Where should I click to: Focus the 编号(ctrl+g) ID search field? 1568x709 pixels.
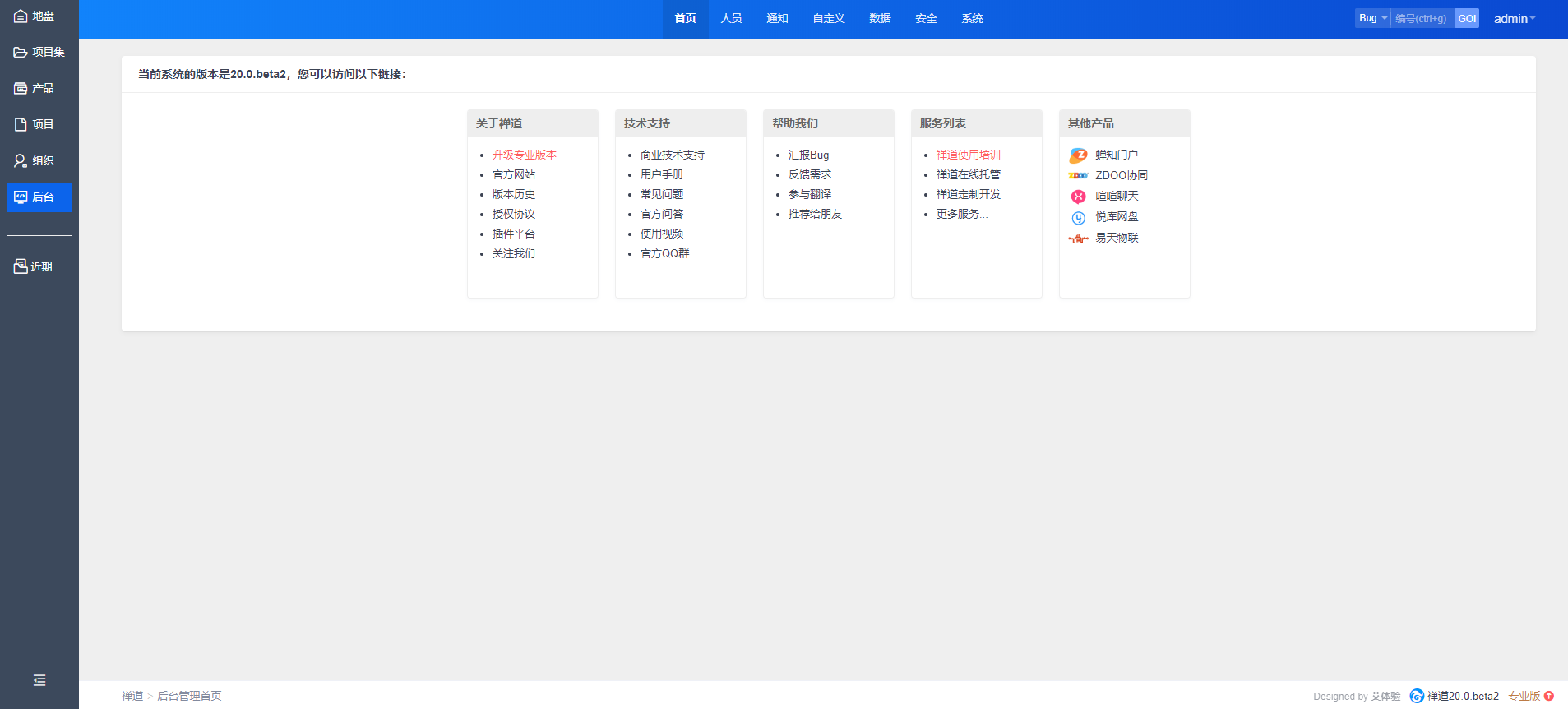coord(1422,18)
